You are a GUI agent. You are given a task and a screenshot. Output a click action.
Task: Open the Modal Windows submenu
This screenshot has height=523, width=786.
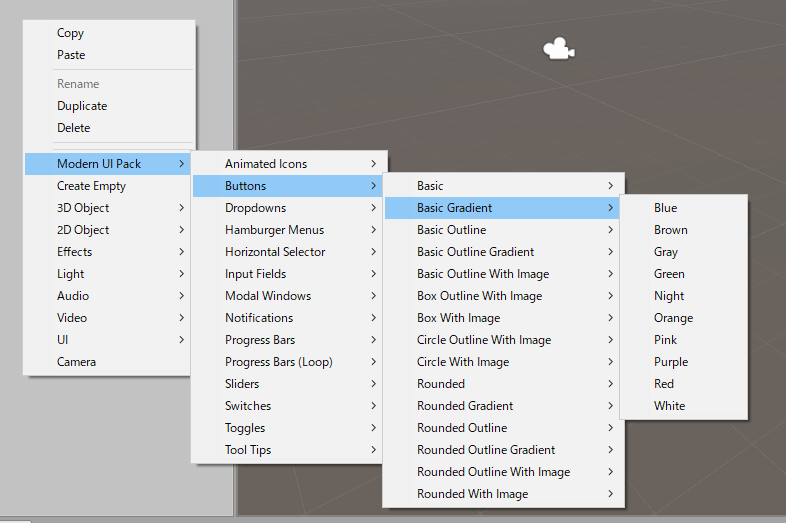coord(289,296)
